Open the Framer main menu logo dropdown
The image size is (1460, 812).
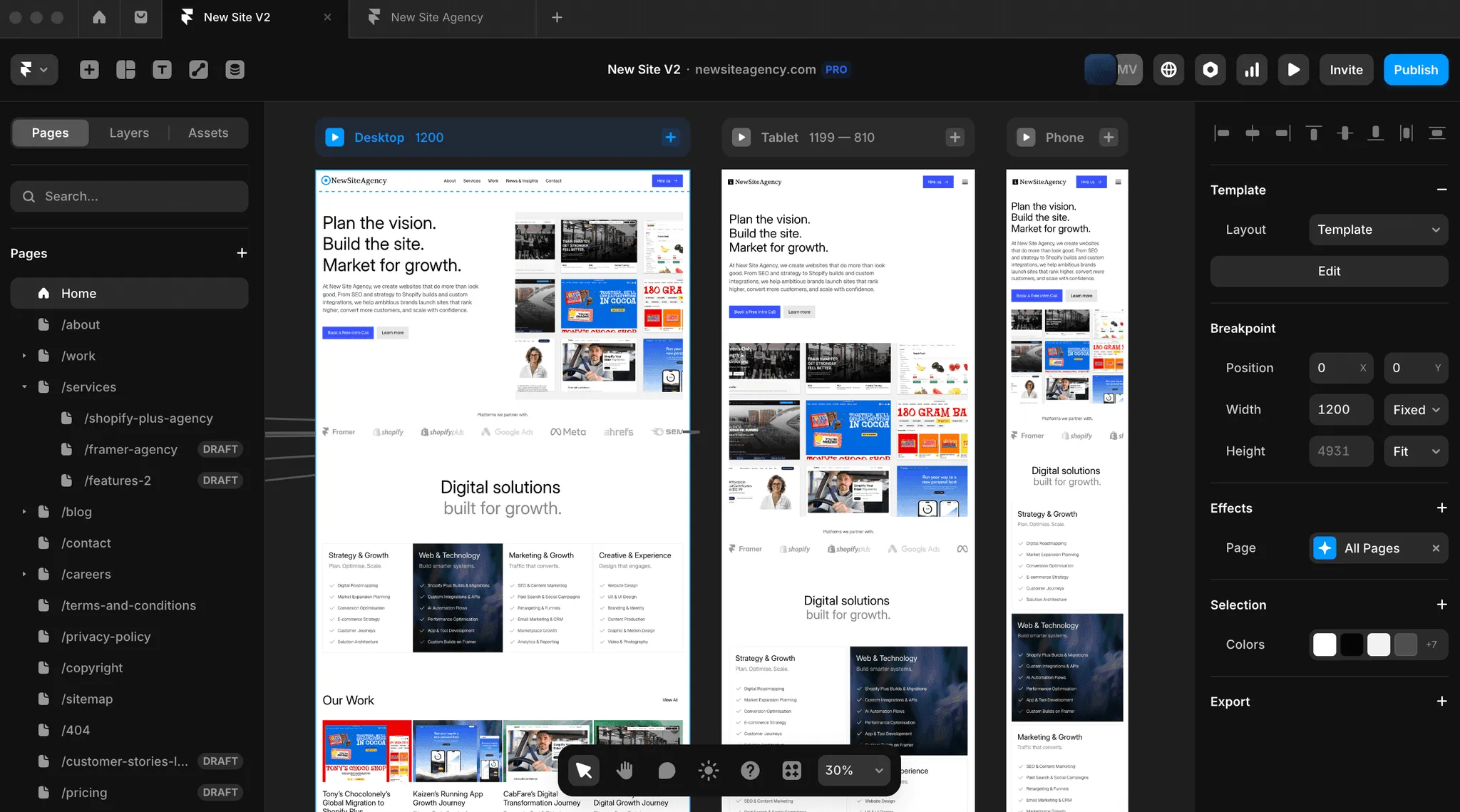(34, 69)
